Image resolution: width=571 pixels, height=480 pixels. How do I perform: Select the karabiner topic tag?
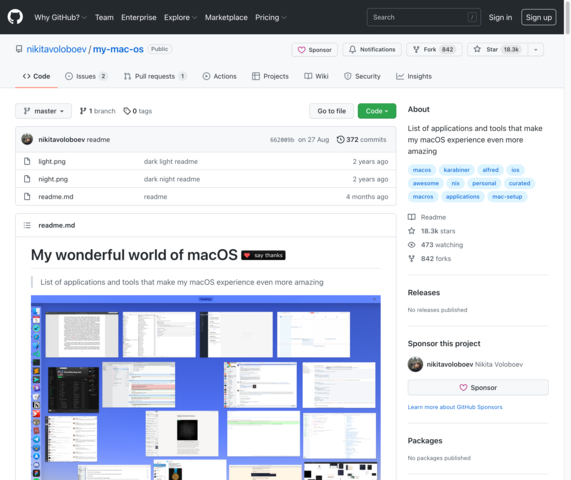[456, 170]
